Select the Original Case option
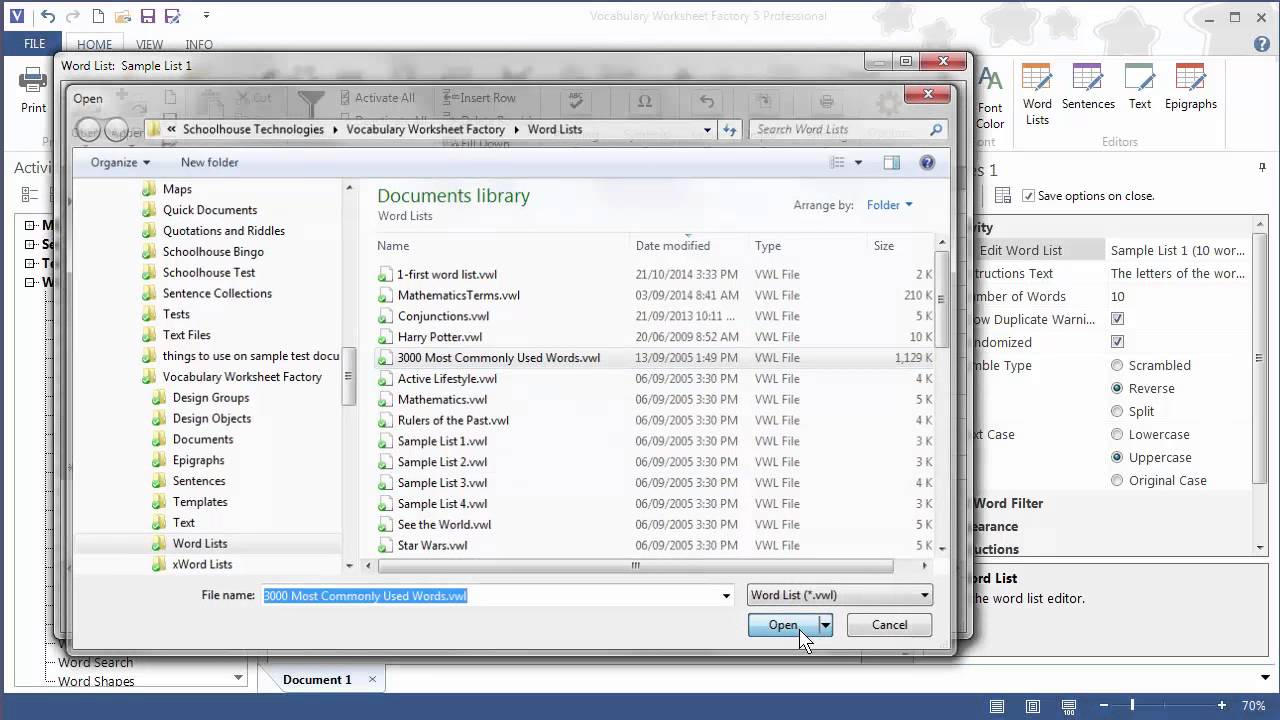 (x=1117, y=481)
